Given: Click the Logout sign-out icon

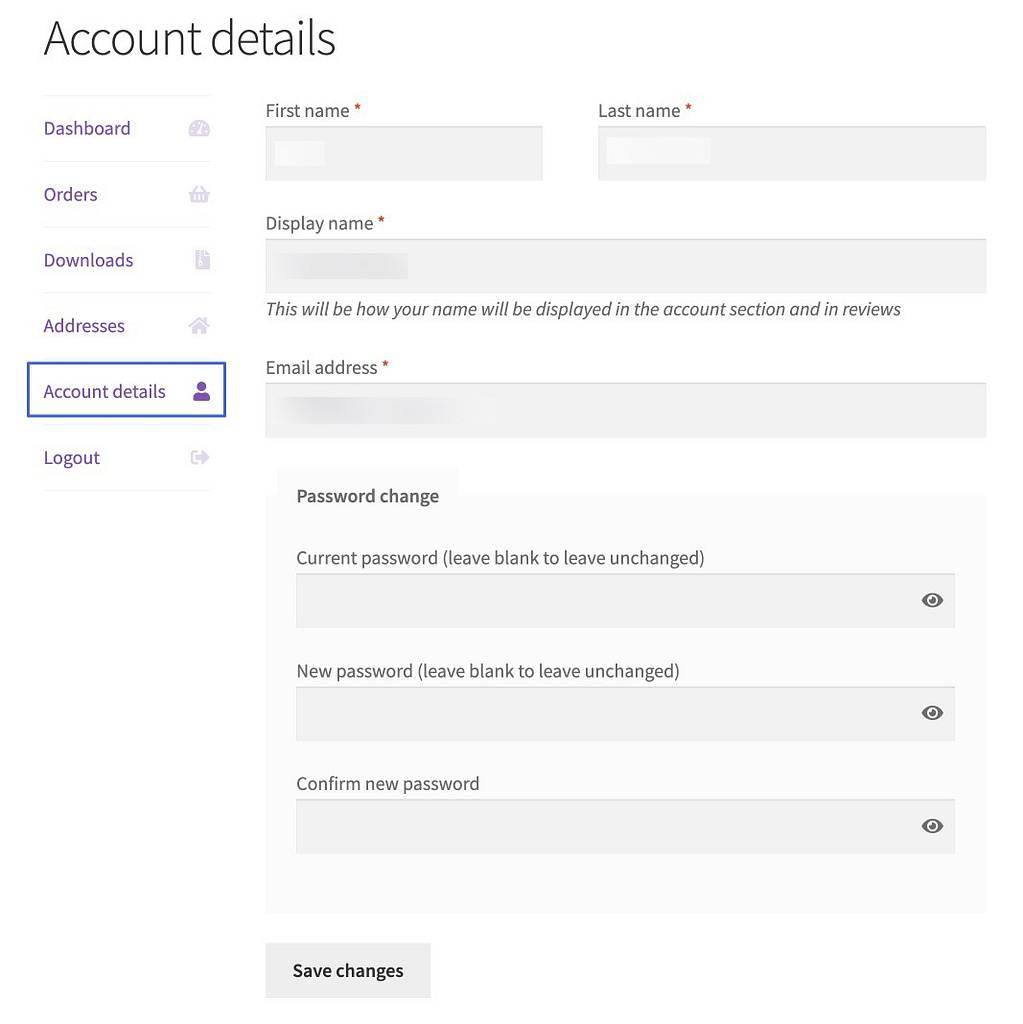Looking at the screenshot, I should pyautogui.click(x=199, y=457).
